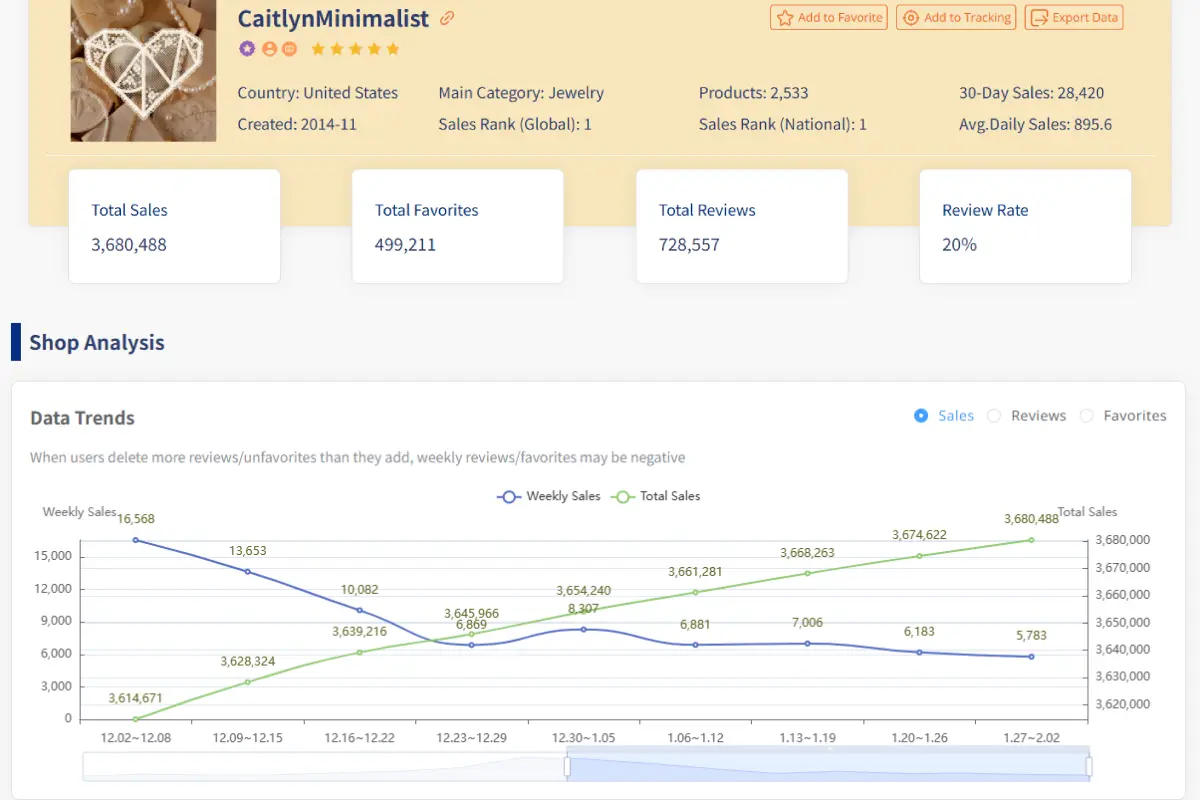Click the Total Reviews summary card
This screenshot has height=800, width=1200.
[x=741, y=226]
